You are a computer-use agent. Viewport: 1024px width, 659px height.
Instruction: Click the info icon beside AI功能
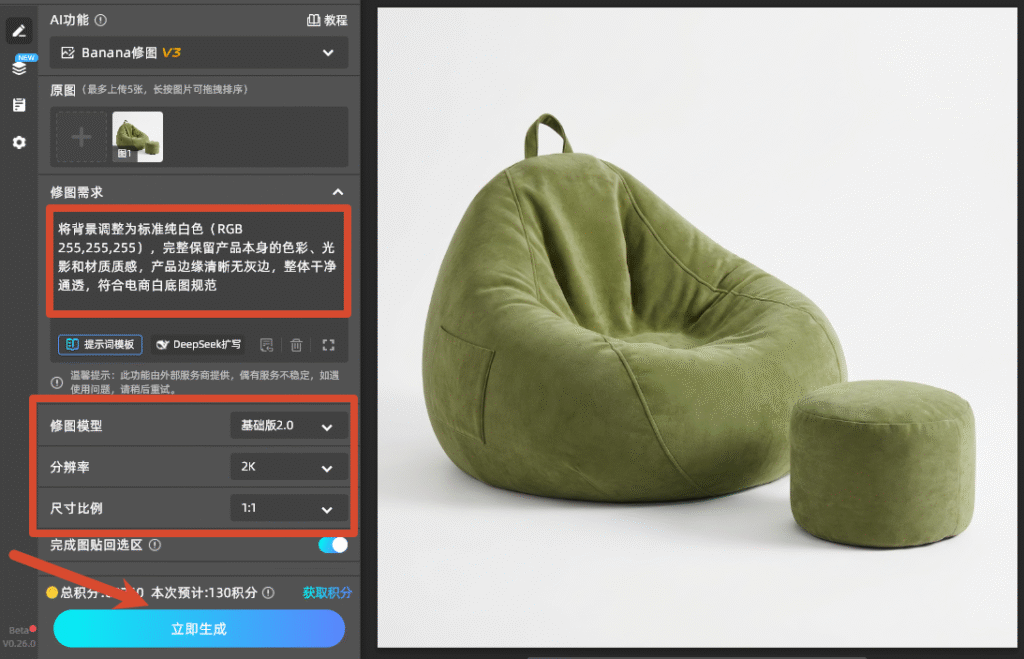(101, 20)
